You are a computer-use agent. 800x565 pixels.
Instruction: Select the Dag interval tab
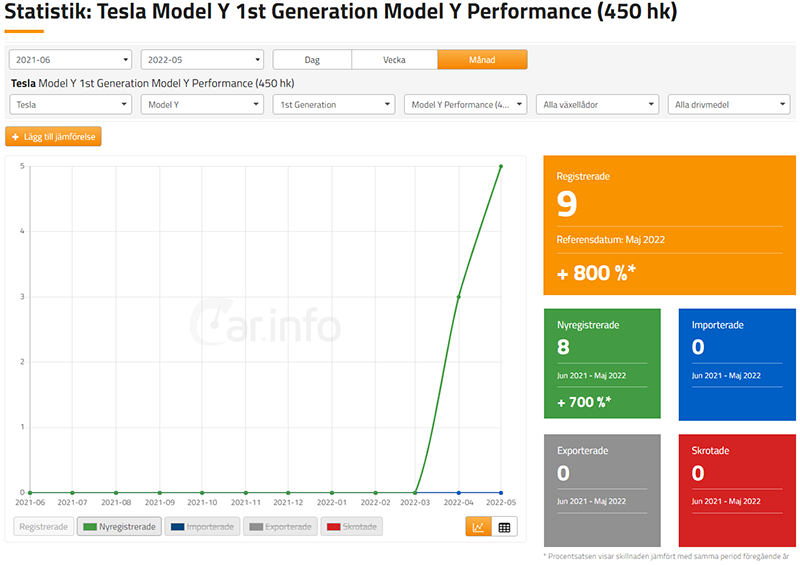click(x=312, y=60)
